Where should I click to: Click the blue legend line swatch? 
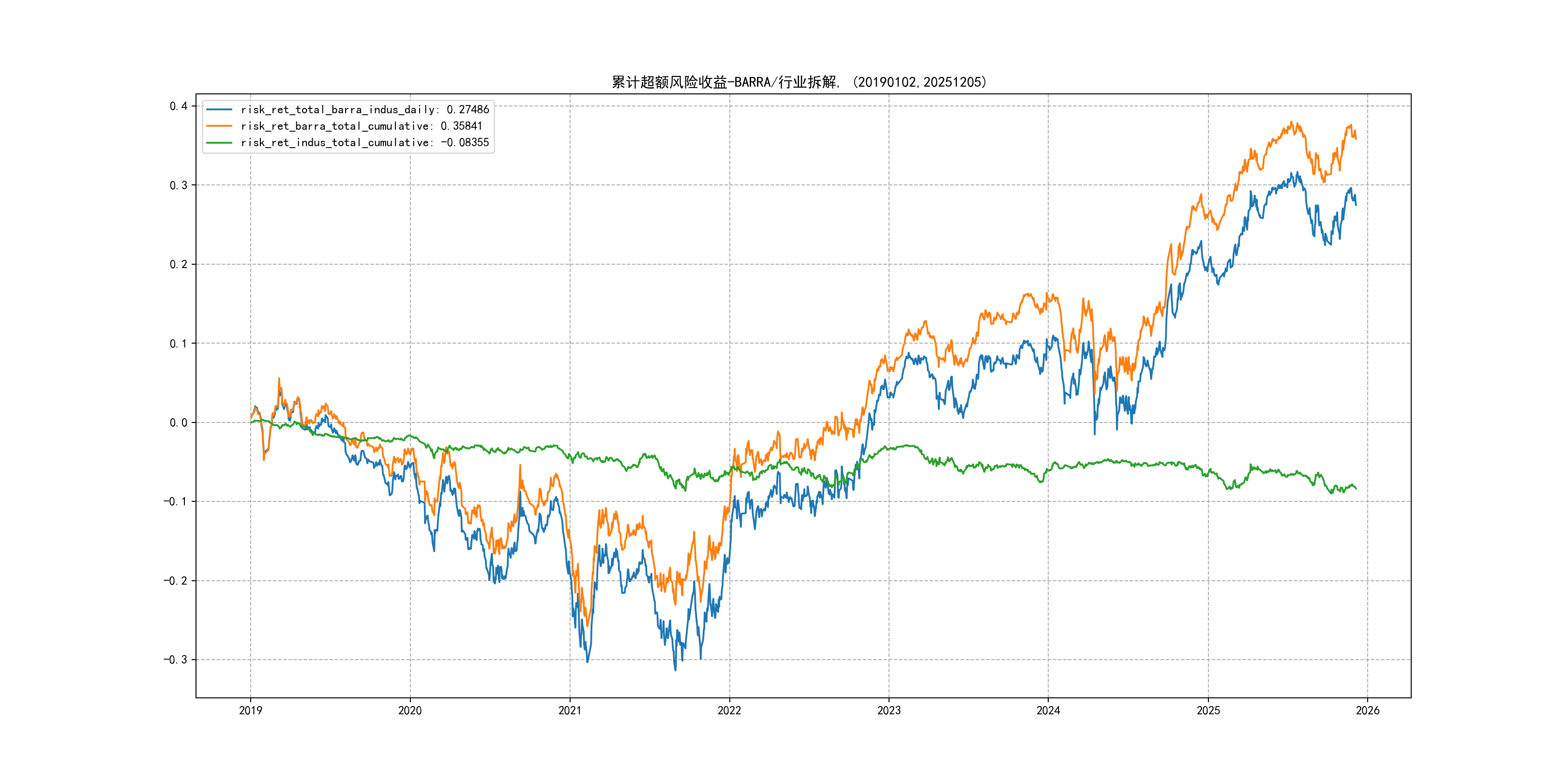219,109
